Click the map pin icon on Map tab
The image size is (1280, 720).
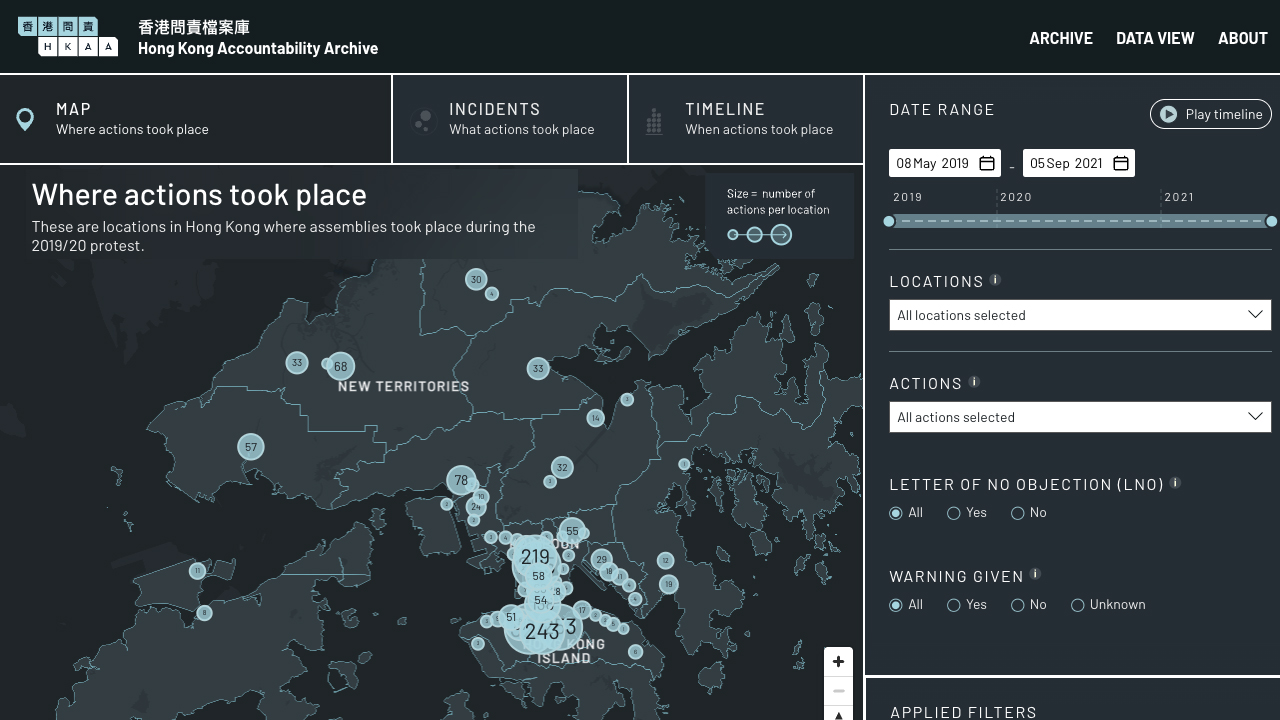[25, 119]
